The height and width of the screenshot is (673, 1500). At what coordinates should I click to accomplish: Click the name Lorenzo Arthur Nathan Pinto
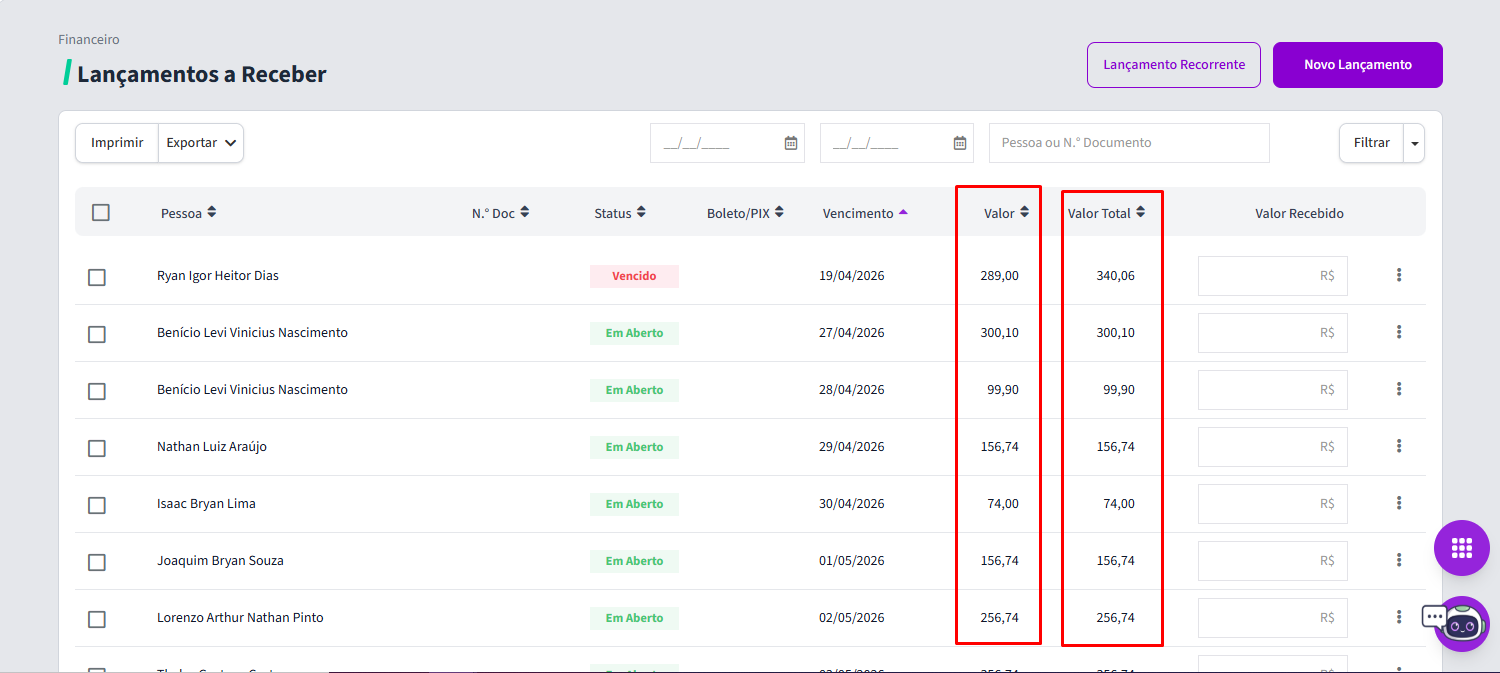(x=240, y=618)
